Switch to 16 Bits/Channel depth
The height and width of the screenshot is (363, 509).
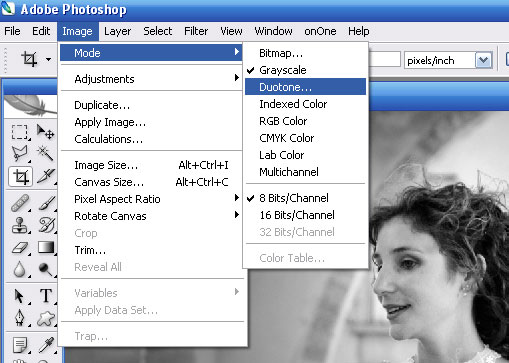click(x=305, y=215)
